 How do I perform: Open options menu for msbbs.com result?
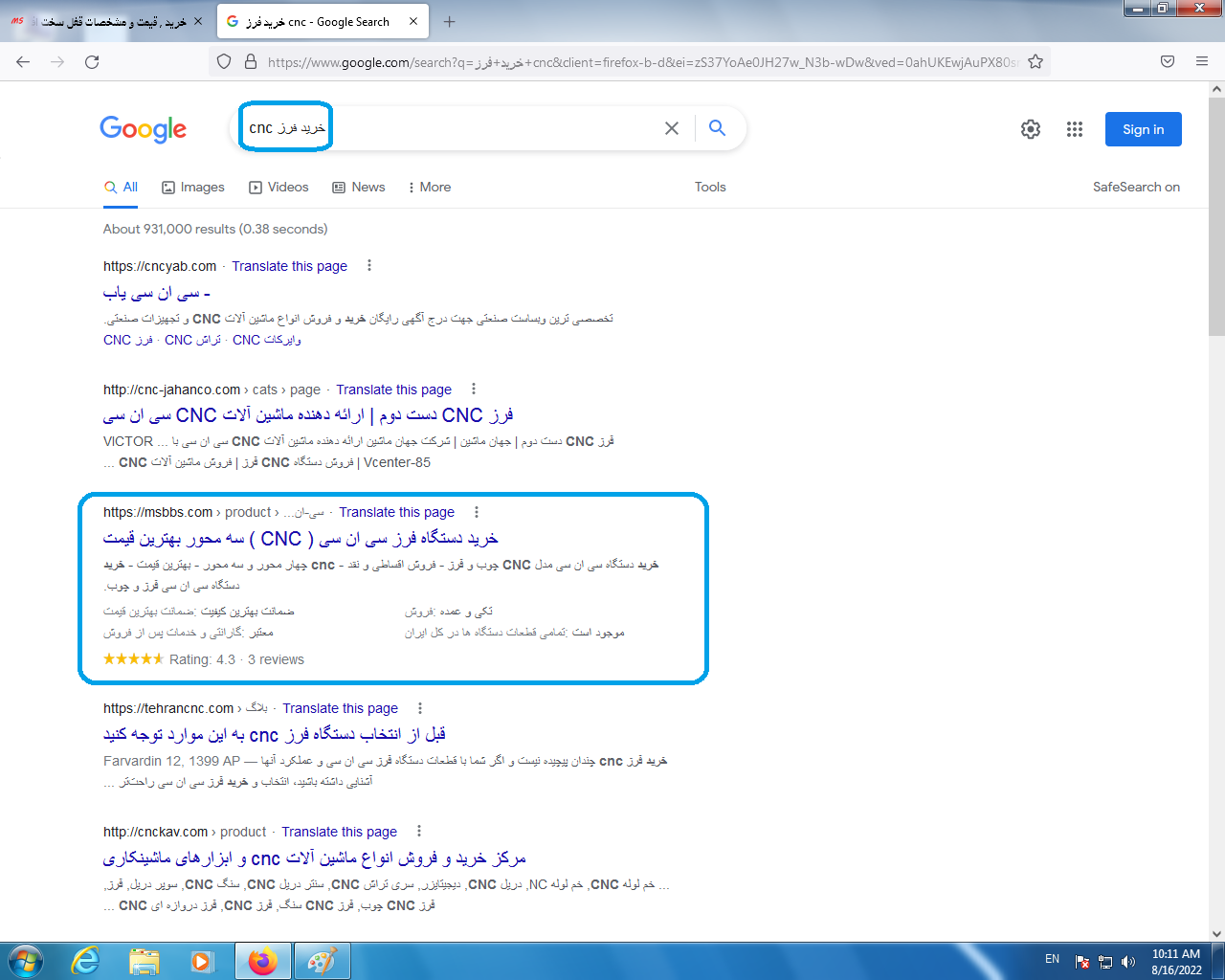pos(477,512)
